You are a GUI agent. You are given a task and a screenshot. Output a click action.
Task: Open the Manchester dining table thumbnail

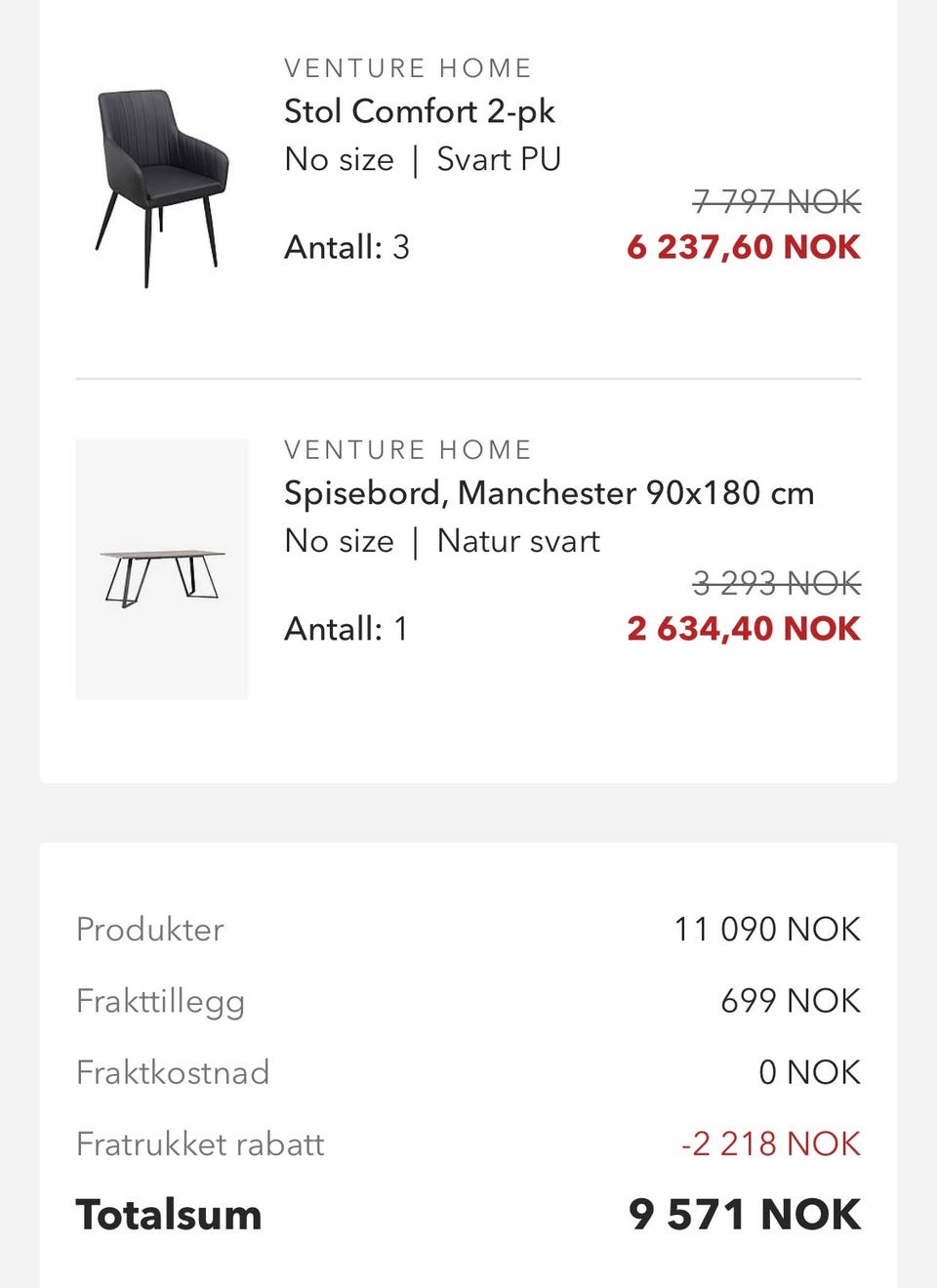pyautogui.click(x=161, y=569)
